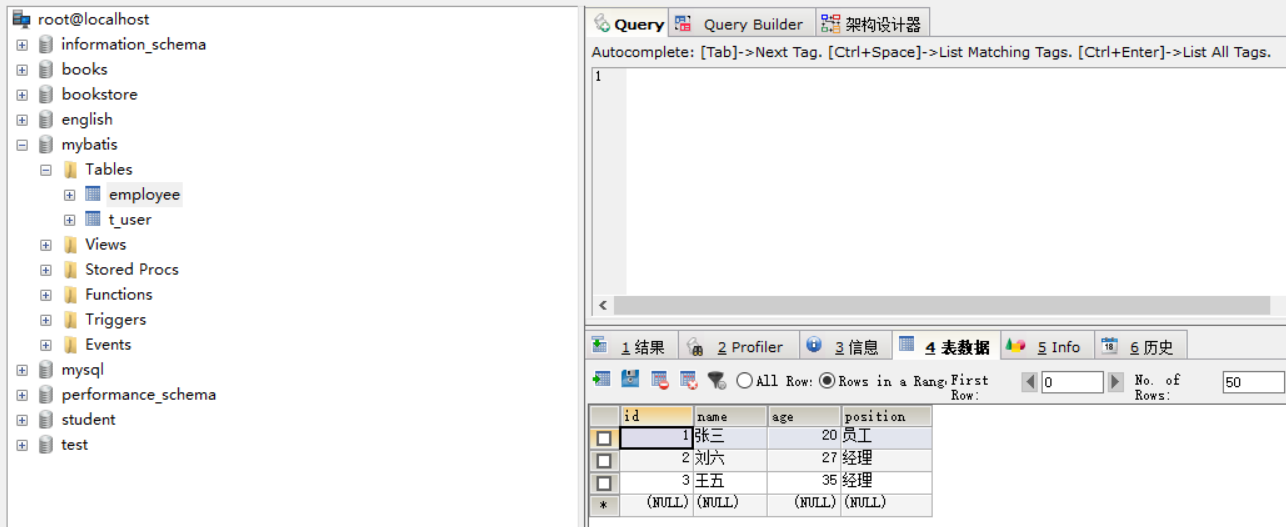The height and width of the screenshot is (527, 1286).
Task: Click the save changes disk icon
Action: (x=630, y=380)
